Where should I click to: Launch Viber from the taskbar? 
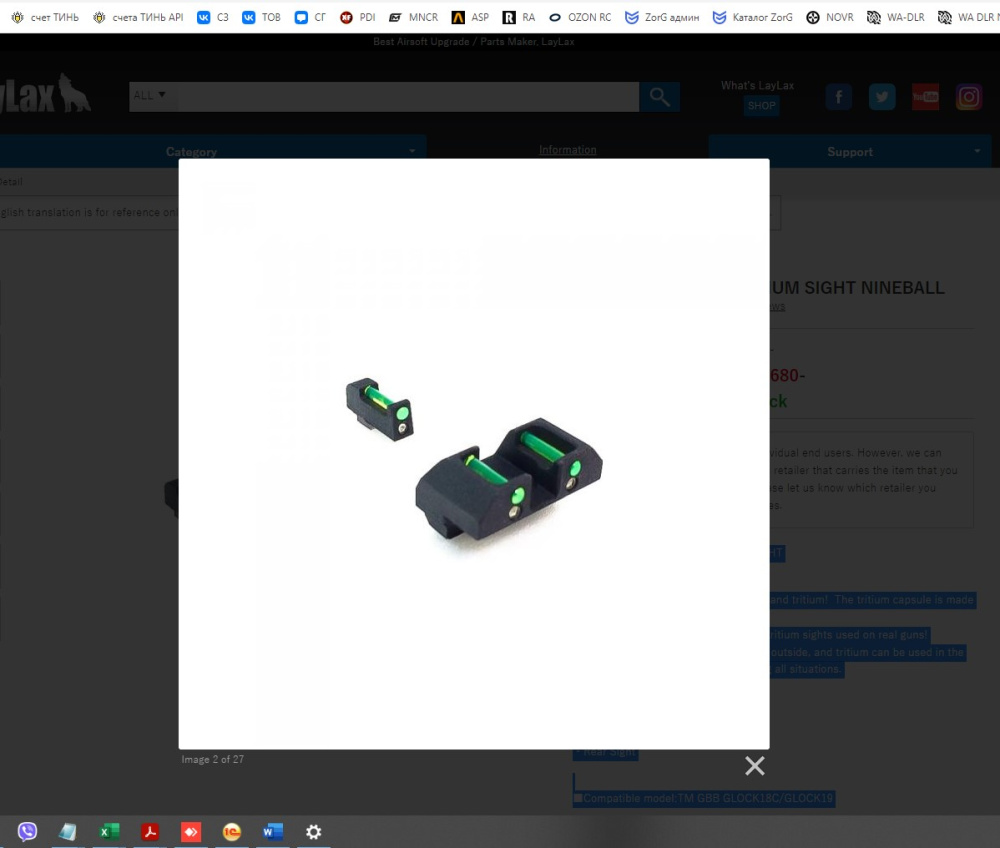[x=27, y=831]
